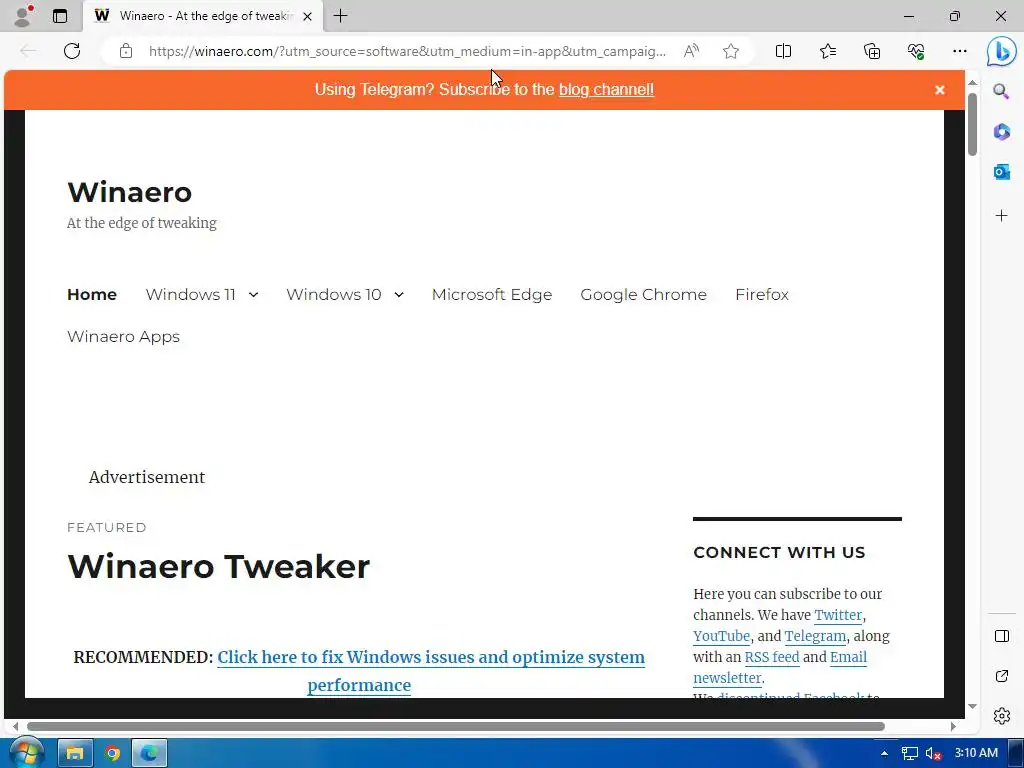
Task: Expand the Windows 10 submenu chevron
Action: point(399,295)
